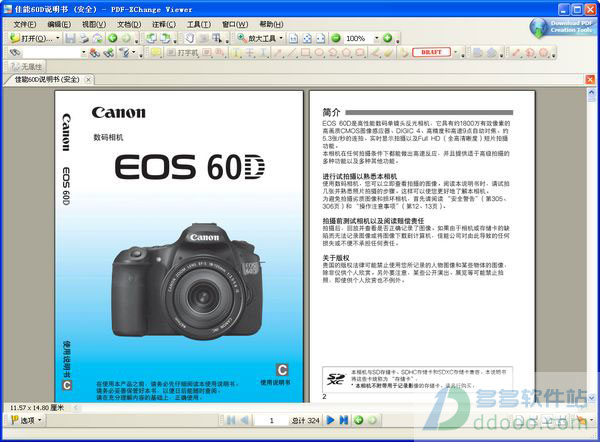Click the vertical scrollbar up arrow
Screen dimensions: 600x442
tap(591, 92)
